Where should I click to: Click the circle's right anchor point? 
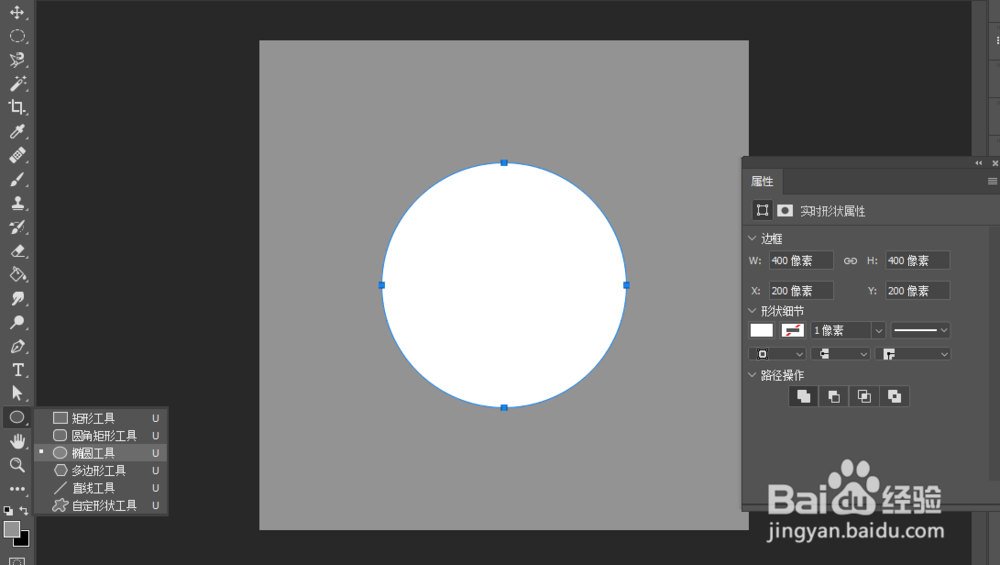[x=626, y=285]
